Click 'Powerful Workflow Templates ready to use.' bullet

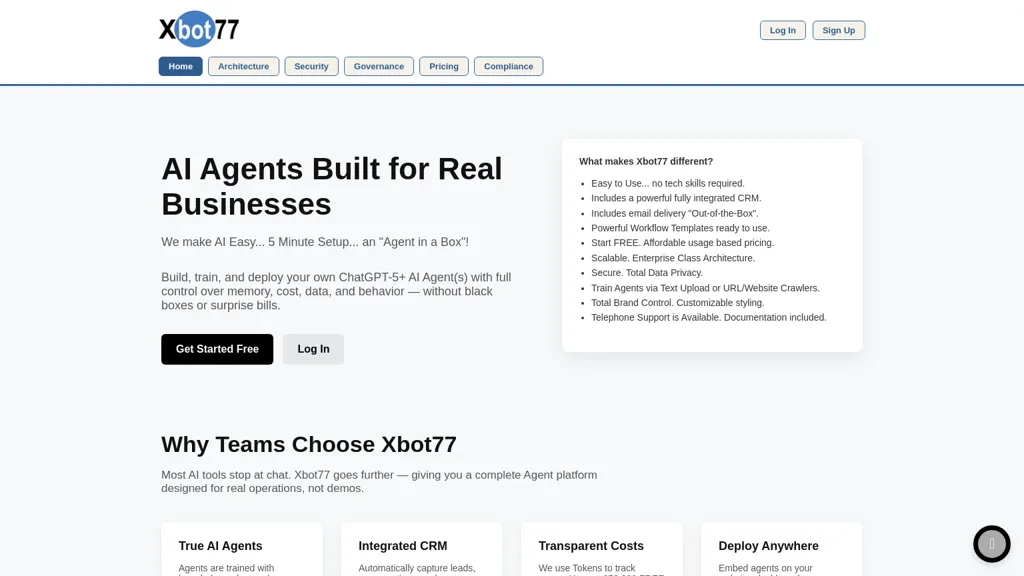(x=680, y=228)
